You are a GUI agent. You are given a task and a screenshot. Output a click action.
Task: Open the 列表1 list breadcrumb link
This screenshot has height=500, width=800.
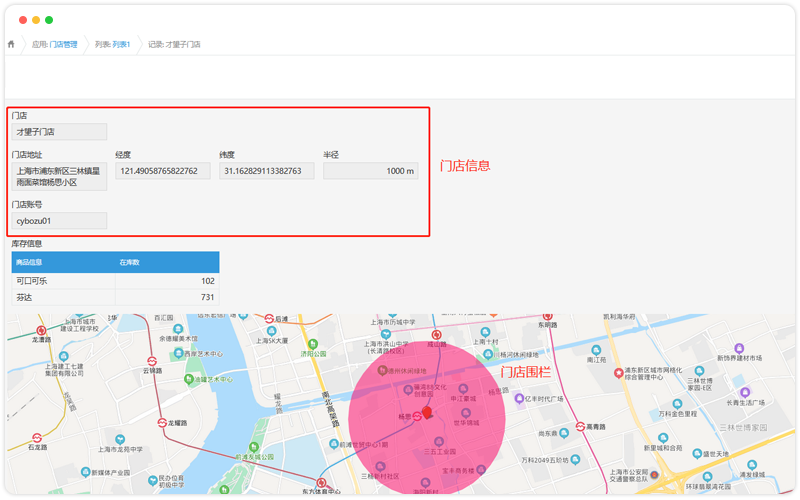click(121, 44)
